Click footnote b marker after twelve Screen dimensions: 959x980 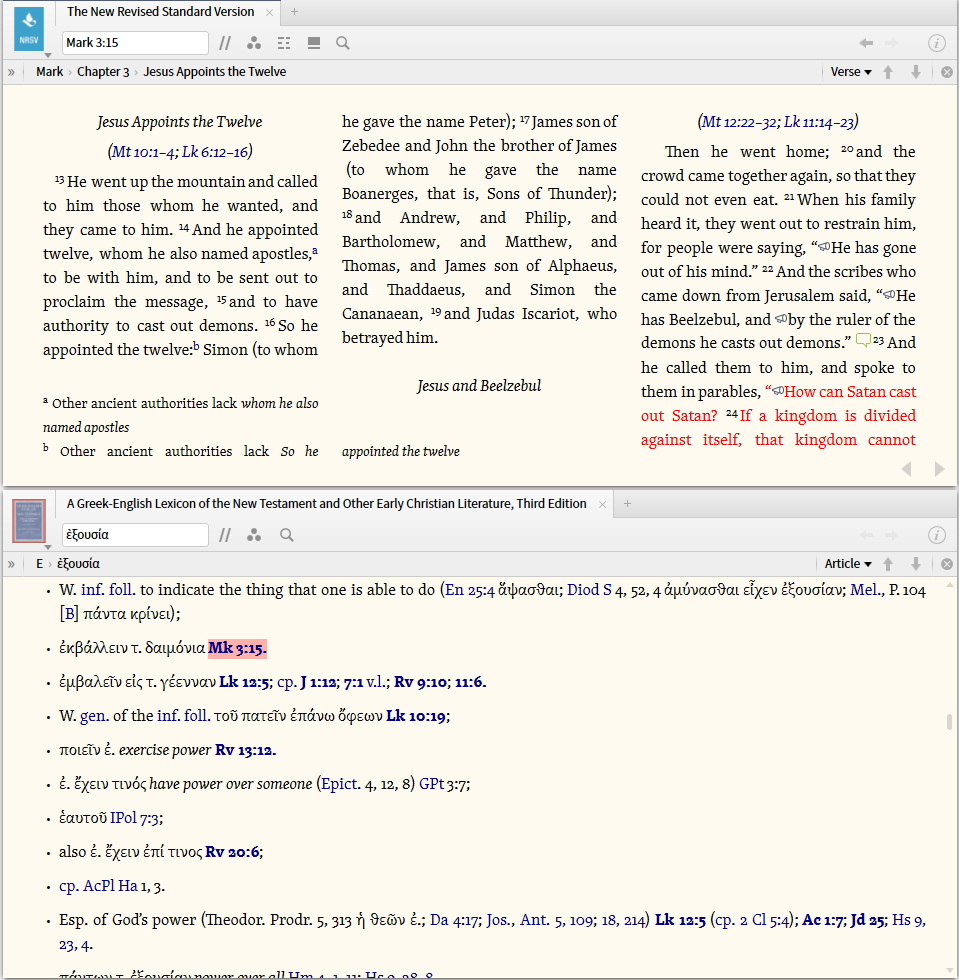tap(196, 346)
